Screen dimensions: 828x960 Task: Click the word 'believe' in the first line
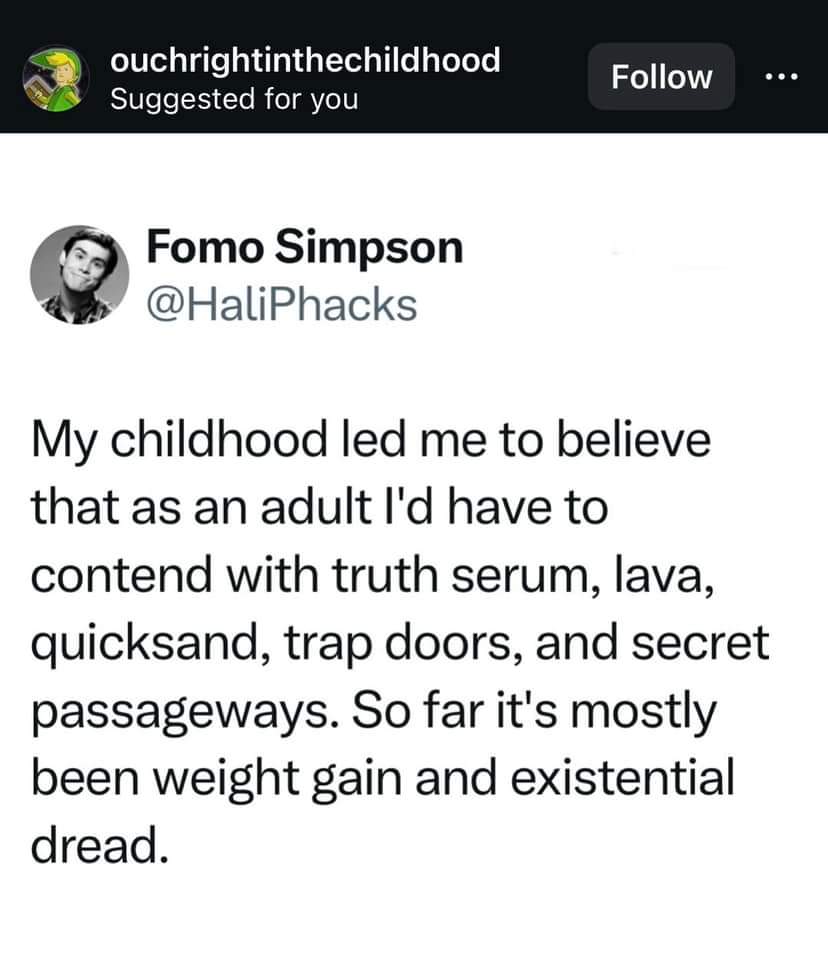[x=633, y=440]
